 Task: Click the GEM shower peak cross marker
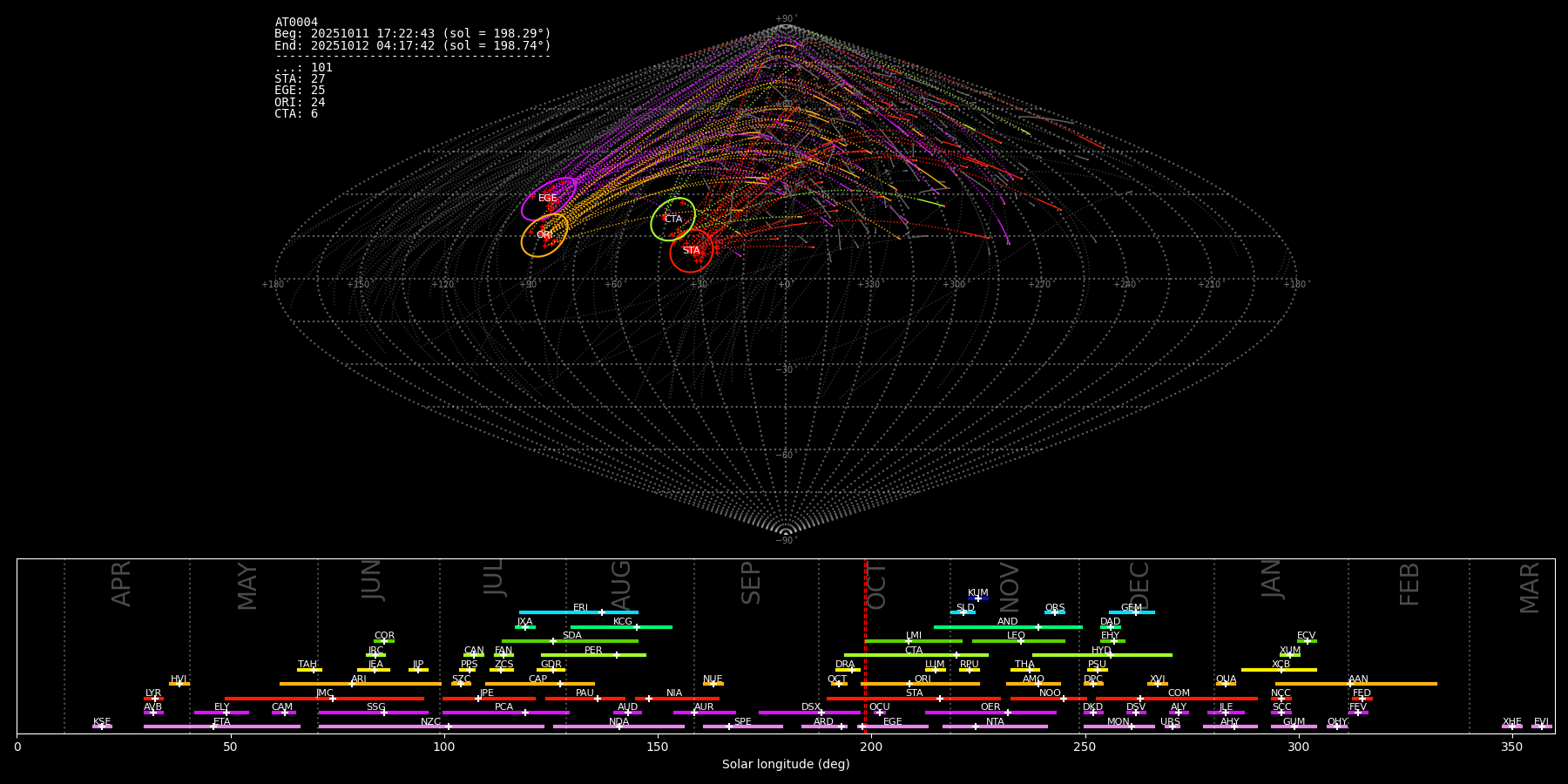click(x=1135, y=612)
